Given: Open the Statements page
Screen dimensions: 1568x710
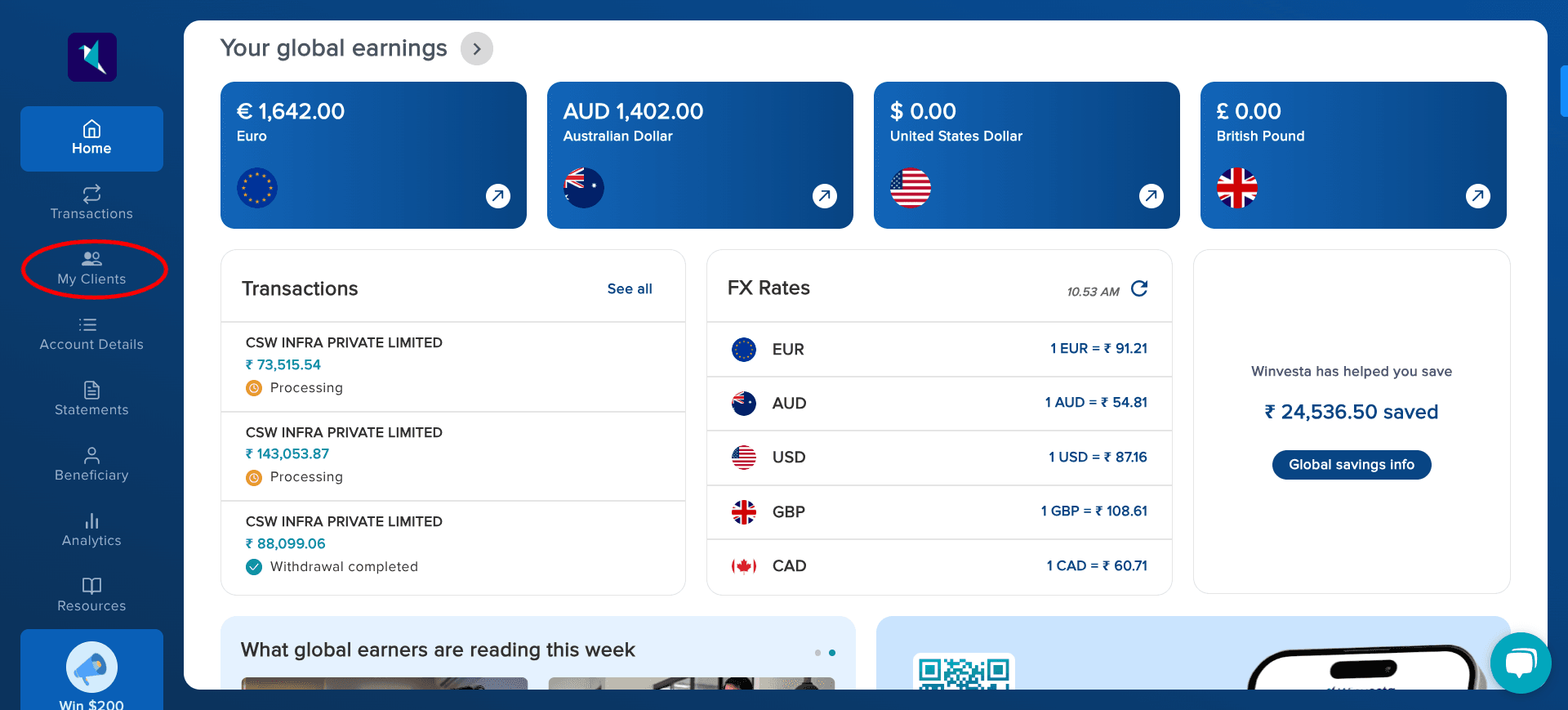Looking at the screenshot, I should (91, 399).
